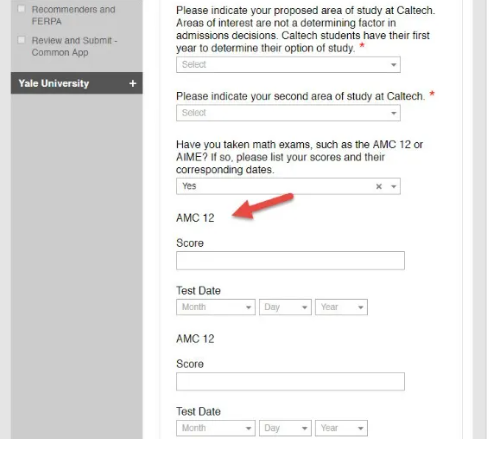This screenshot has height=451, width=489.
Task: Open second area of study dropdown
Action: 288,113
